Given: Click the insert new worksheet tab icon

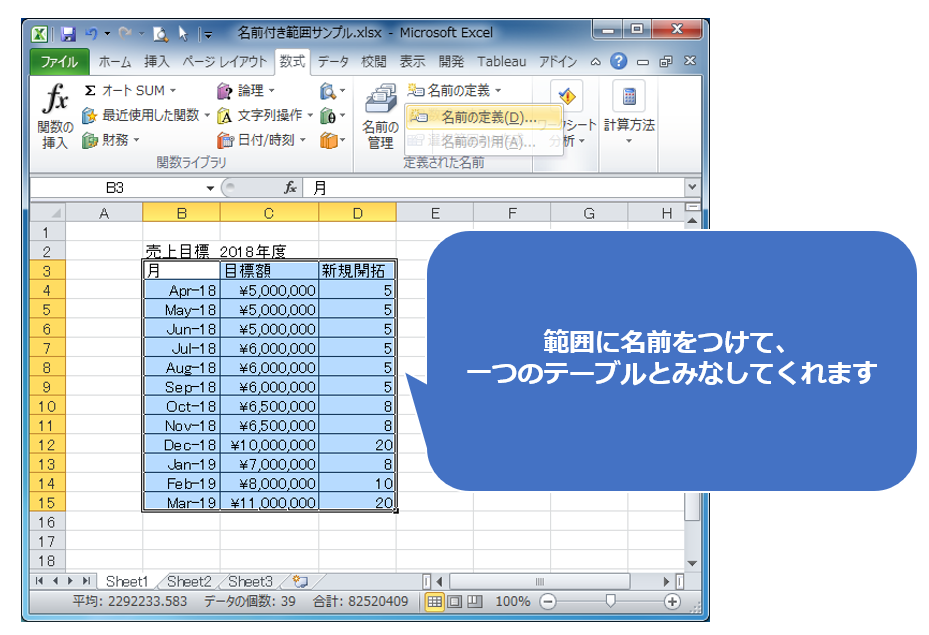Looking at the screenshot, I should (299, 581).
